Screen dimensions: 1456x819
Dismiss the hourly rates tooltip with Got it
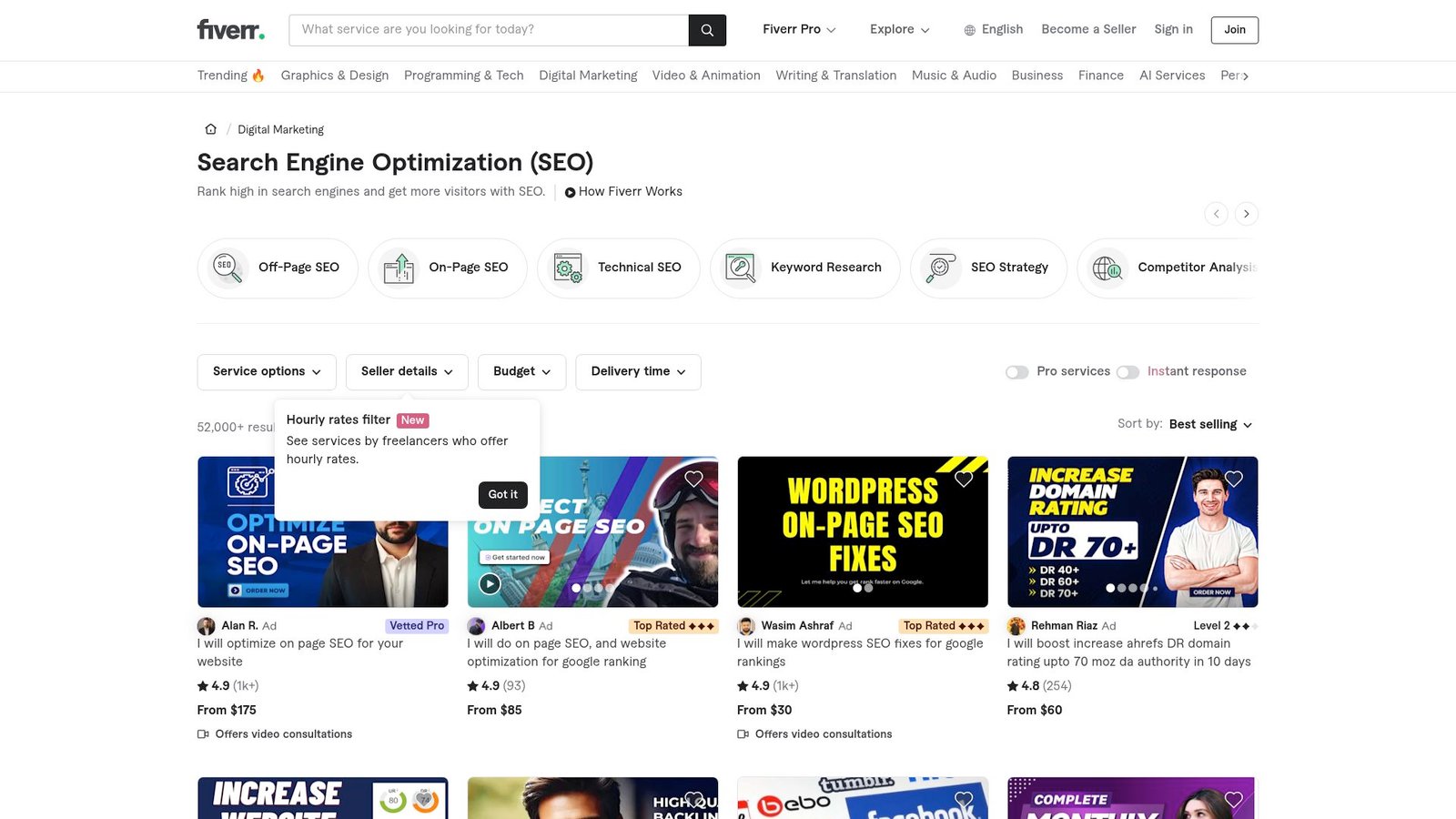click(502, 494)
